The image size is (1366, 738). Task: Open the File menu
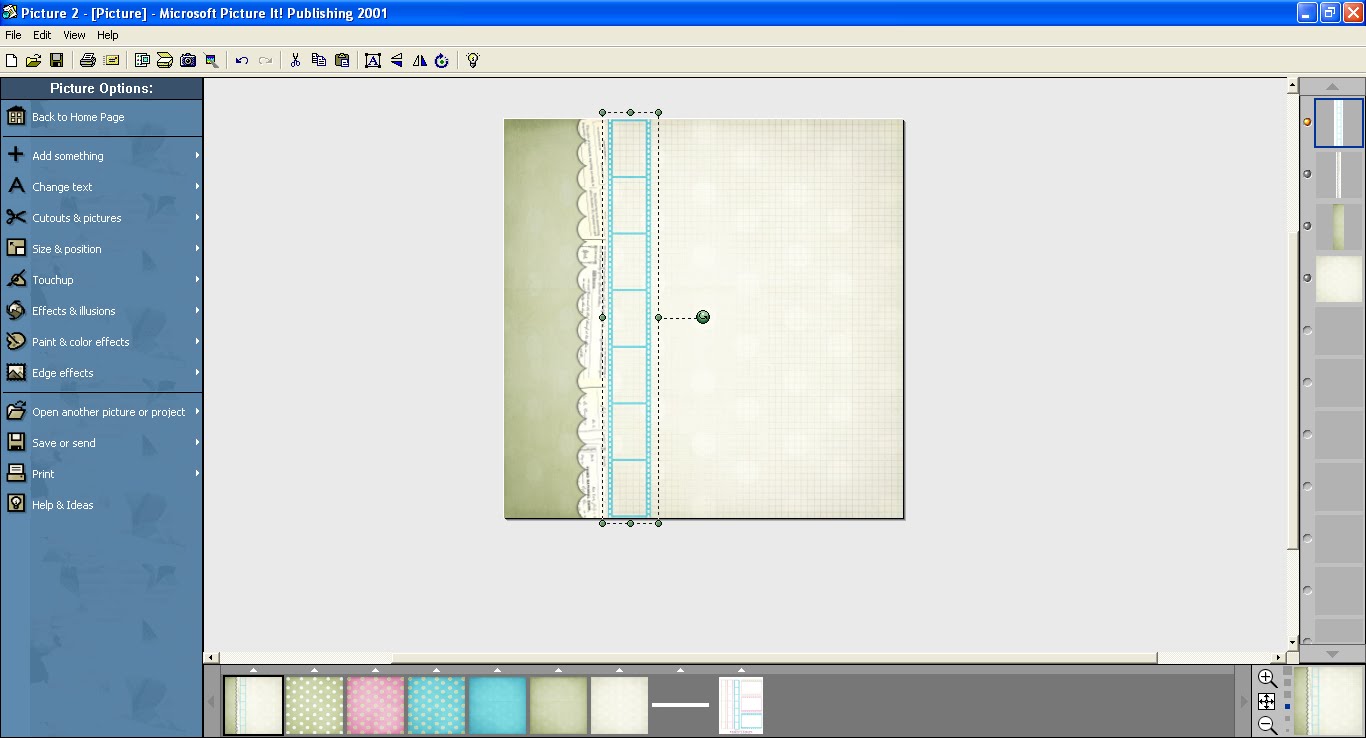pos(13,35)
